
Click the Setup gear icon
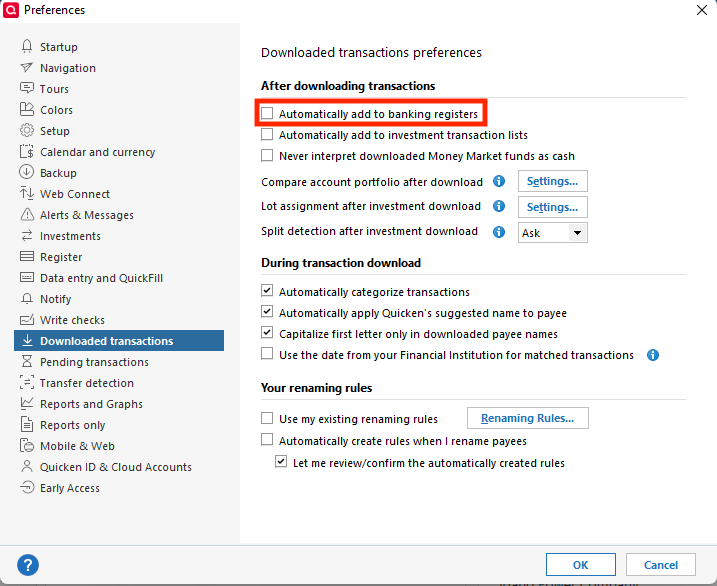[x=27, y=130]
